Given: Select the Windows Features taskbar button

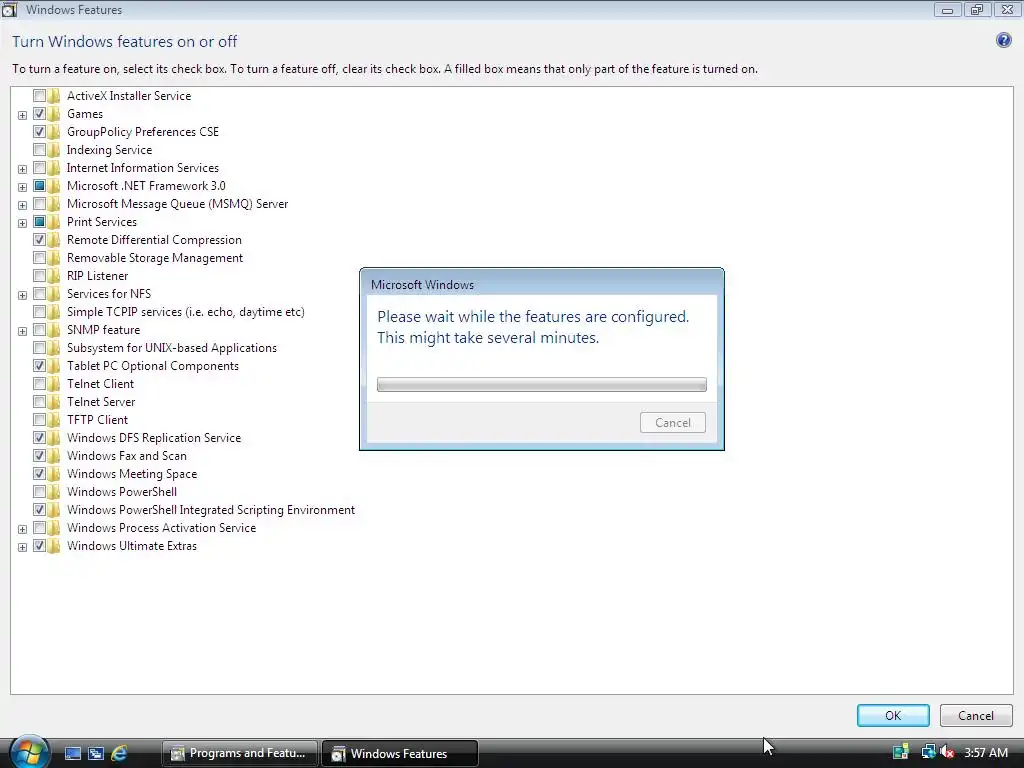Looking at the screenshot, I should (x=400, y=753).
